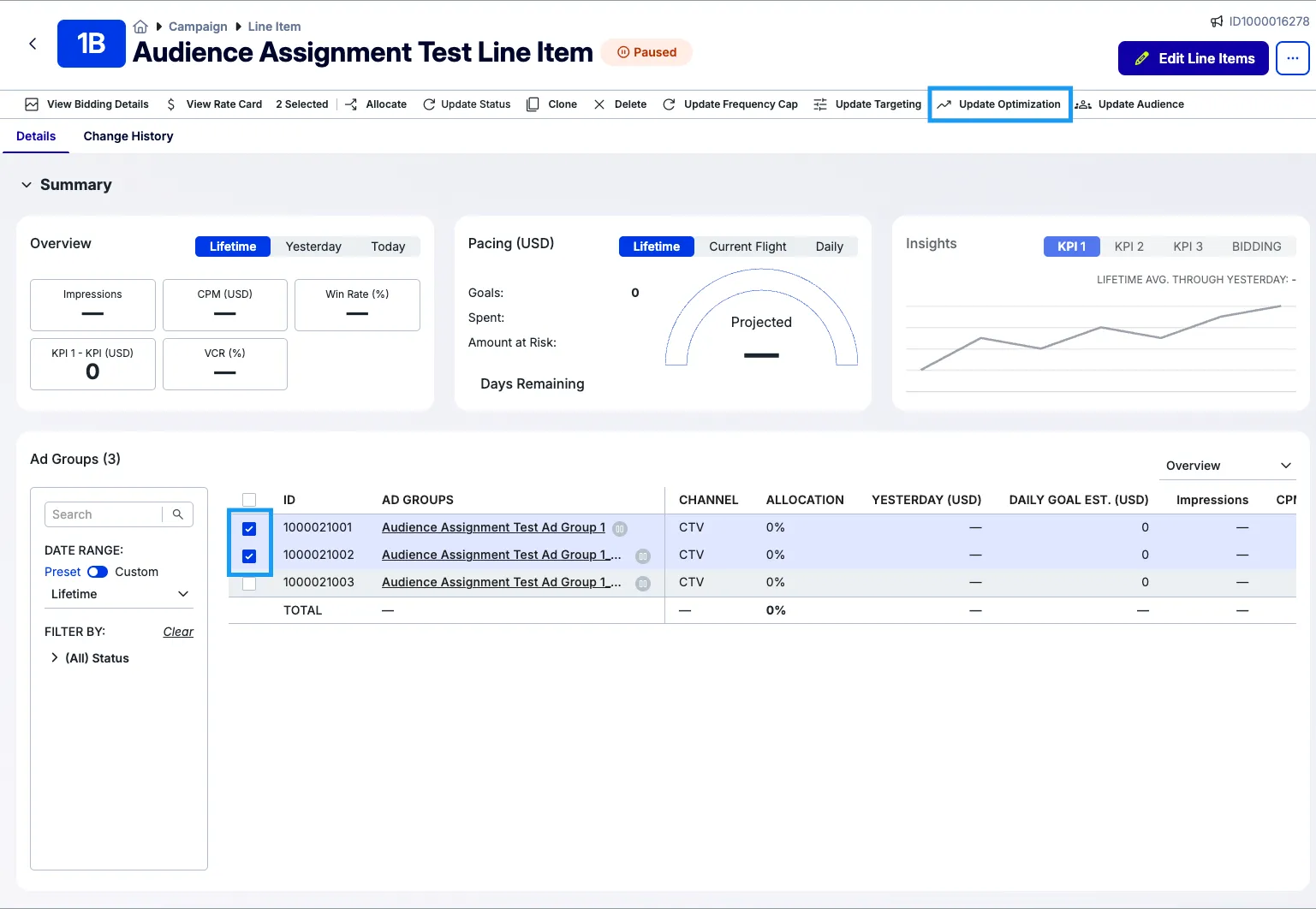Image resolution: width=1316 pixels, height=909 pixels.
Task: Click Update Targeting
Action: tap(867, 104)
